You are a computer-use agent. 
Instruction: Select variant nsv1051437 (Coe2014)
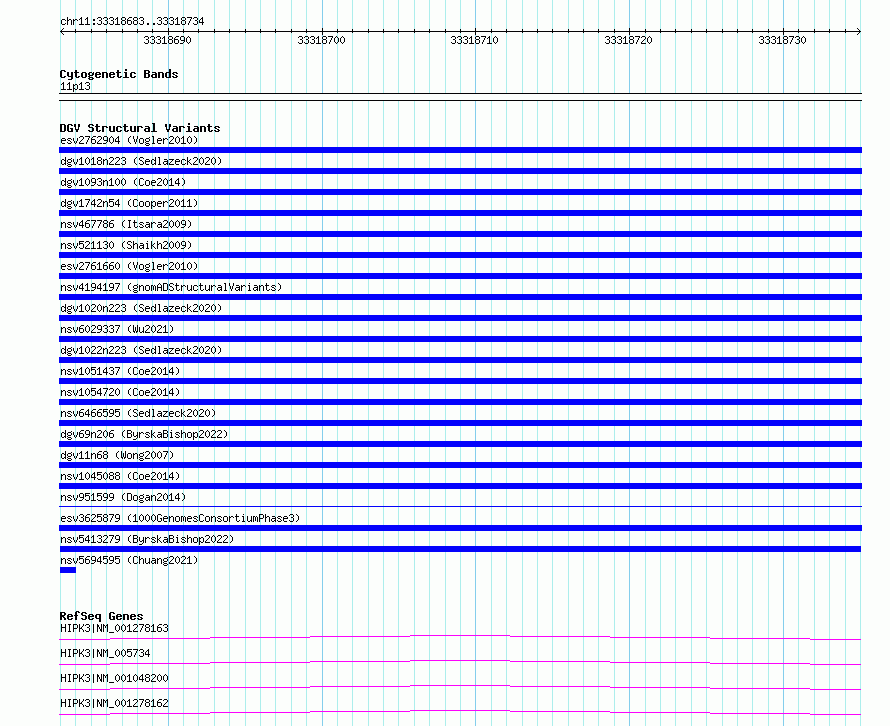120,371
